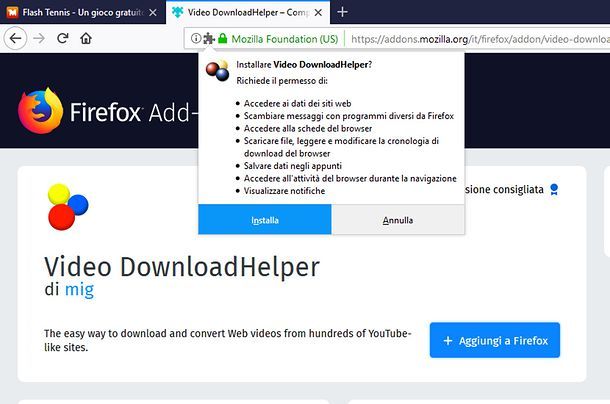Screen dimensions: 610x404
Task: Click the Firefox logo in header
Action: [x=40, y=111]
